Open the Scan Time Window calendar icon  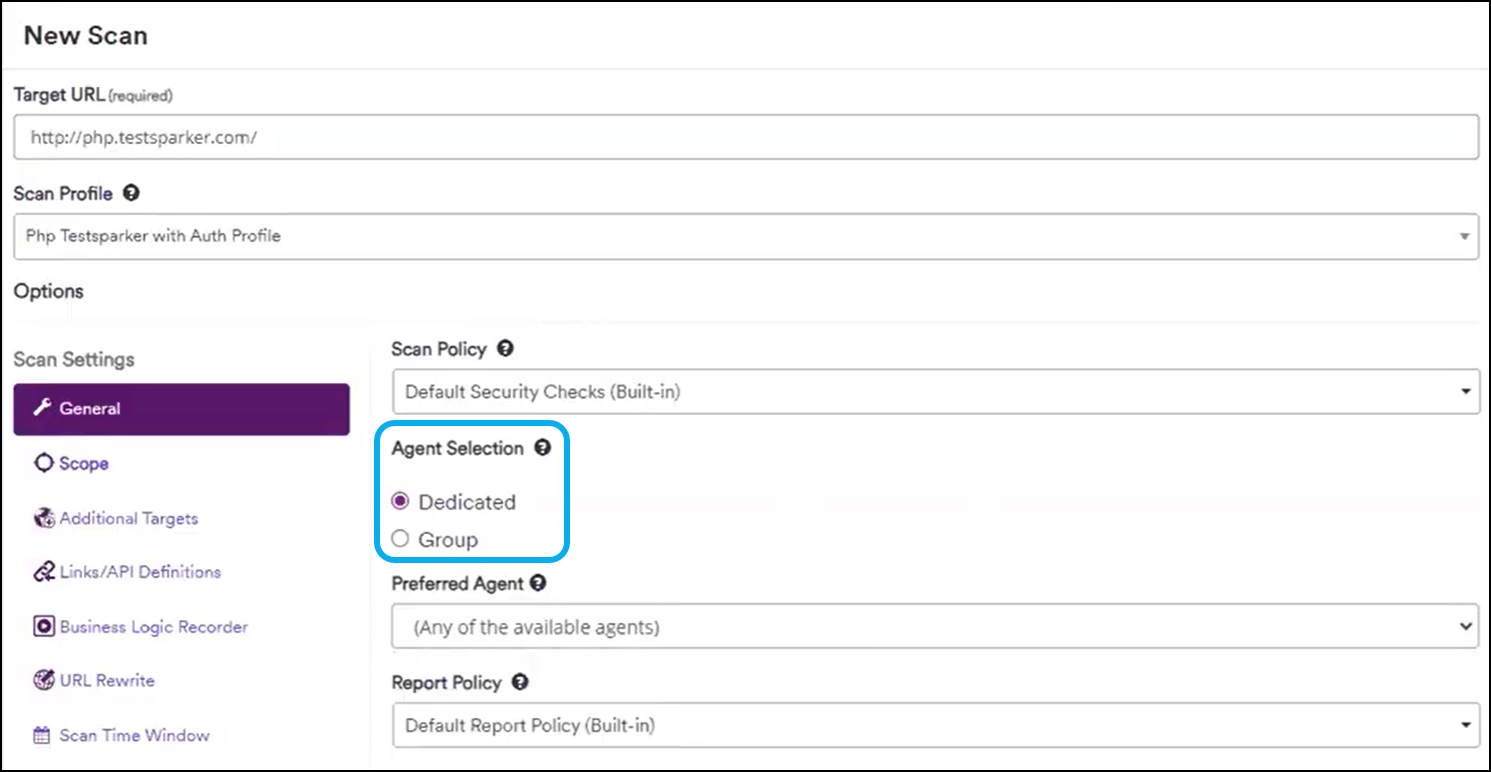[x=44, y=734]
